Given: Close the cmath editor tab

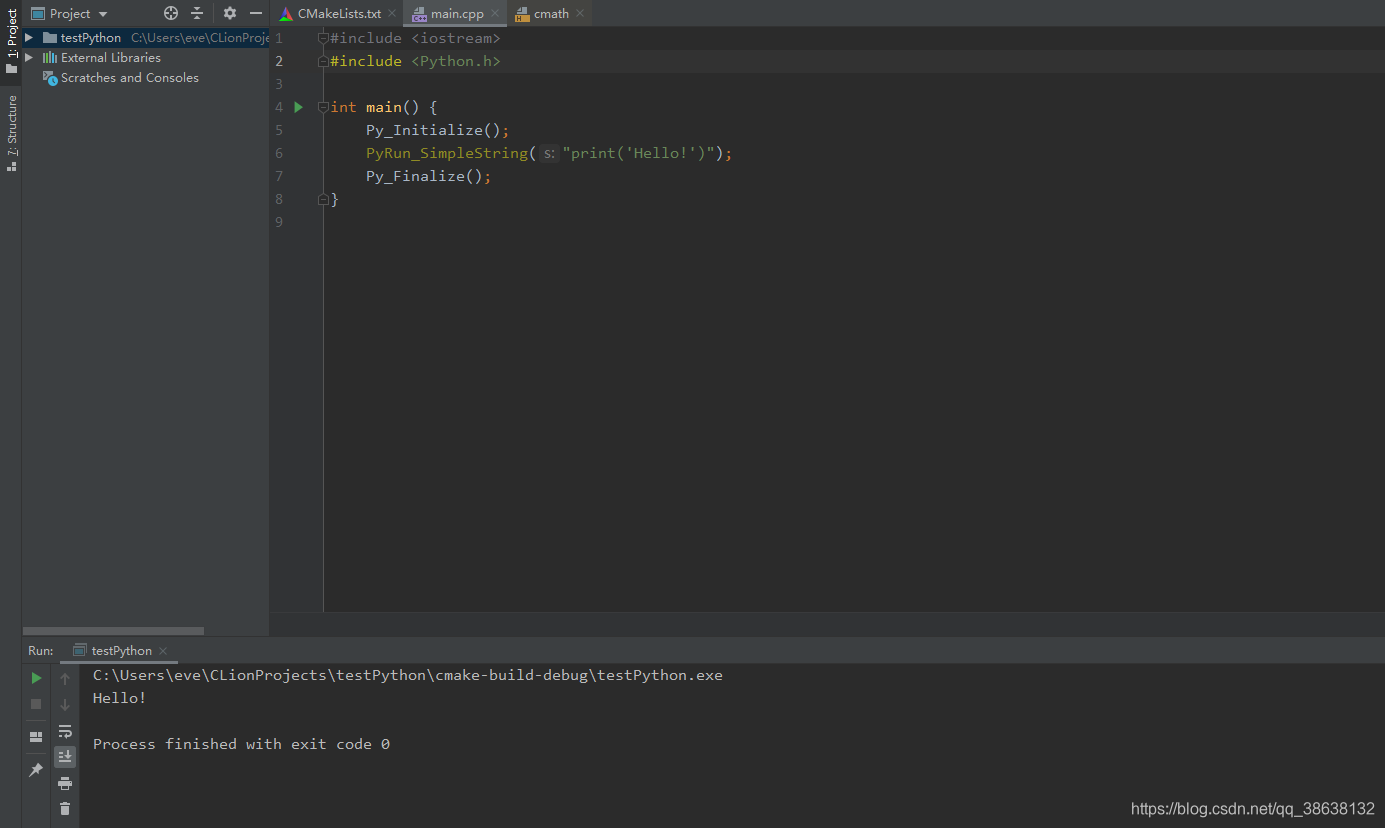Looking at the screenshot, I should pos(580,13).
